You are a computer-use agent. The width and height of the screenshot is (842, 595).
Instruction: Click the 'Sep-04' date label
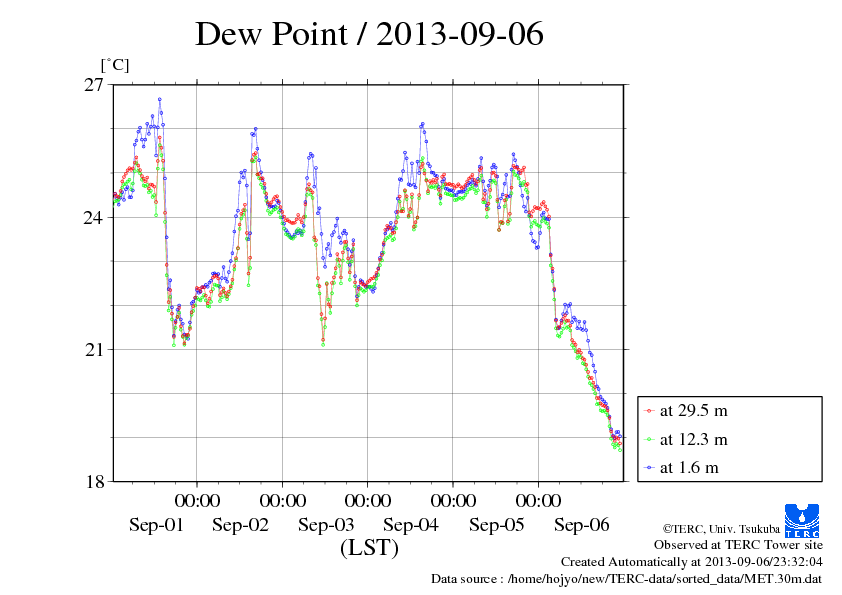tap(411, 525)
